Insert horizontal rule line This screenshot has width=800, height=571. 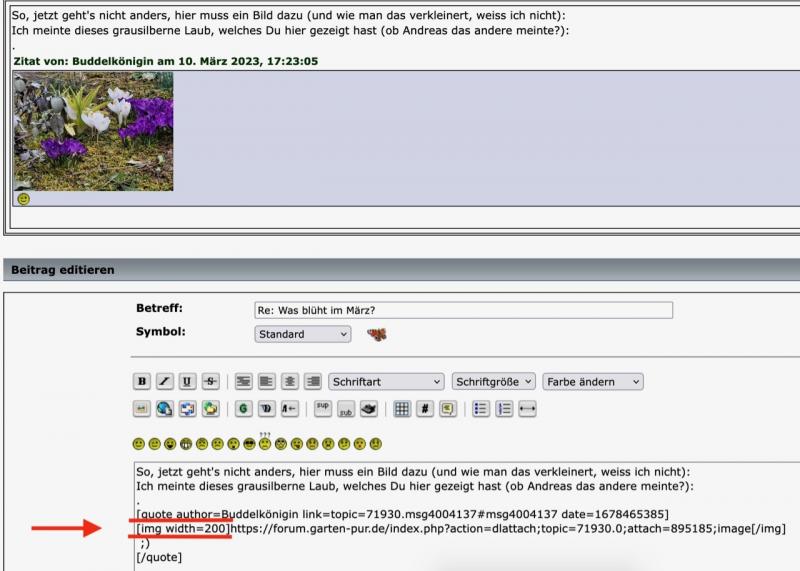click(527, 408)
